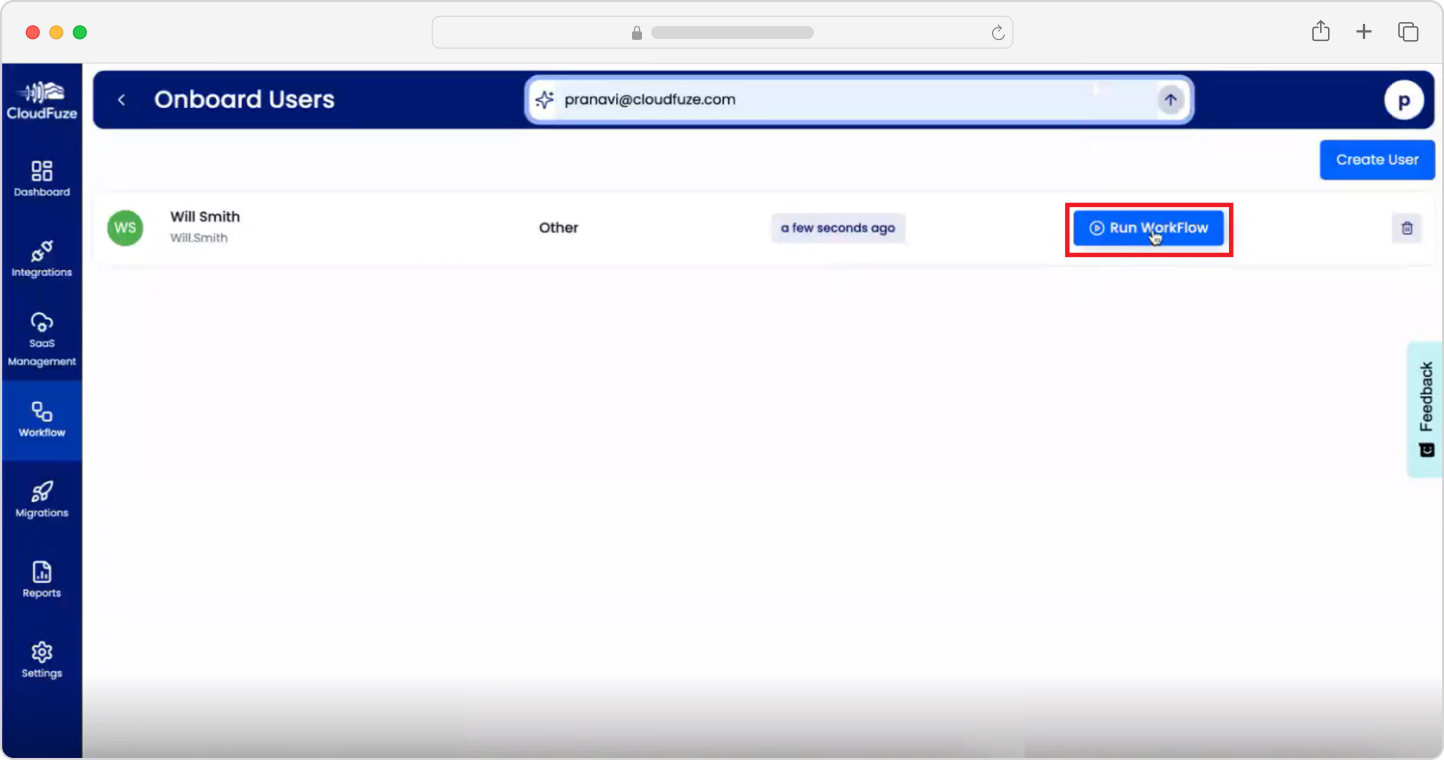Click the sparkle AI icon in search
The image size is (1444, 760).
pyautogui.click(x=544, y=100)
